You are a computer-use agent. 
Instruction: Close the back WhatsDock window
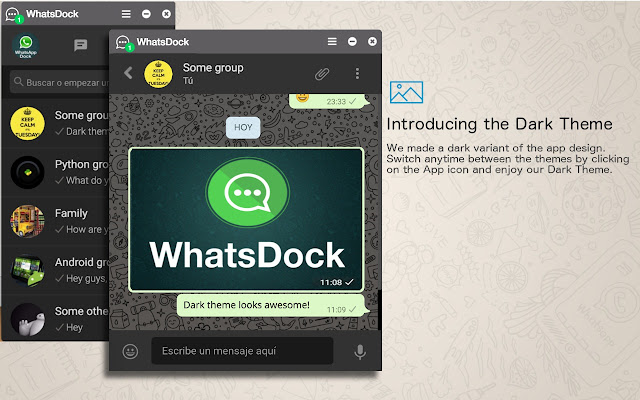point(166,14)
